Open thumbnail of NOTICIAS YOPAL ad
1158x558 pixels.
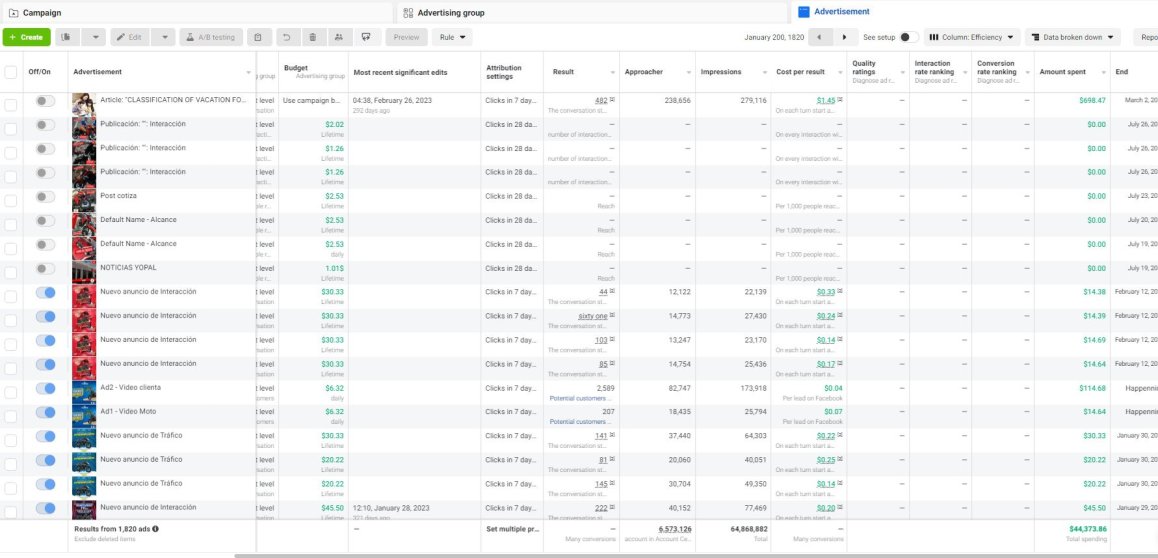83,272
